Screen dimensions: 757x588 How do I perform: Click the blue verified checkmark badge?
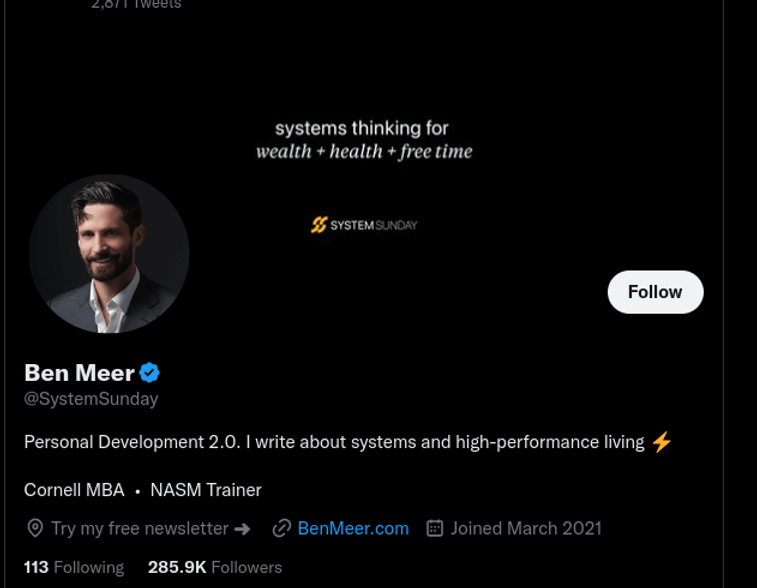149,373
